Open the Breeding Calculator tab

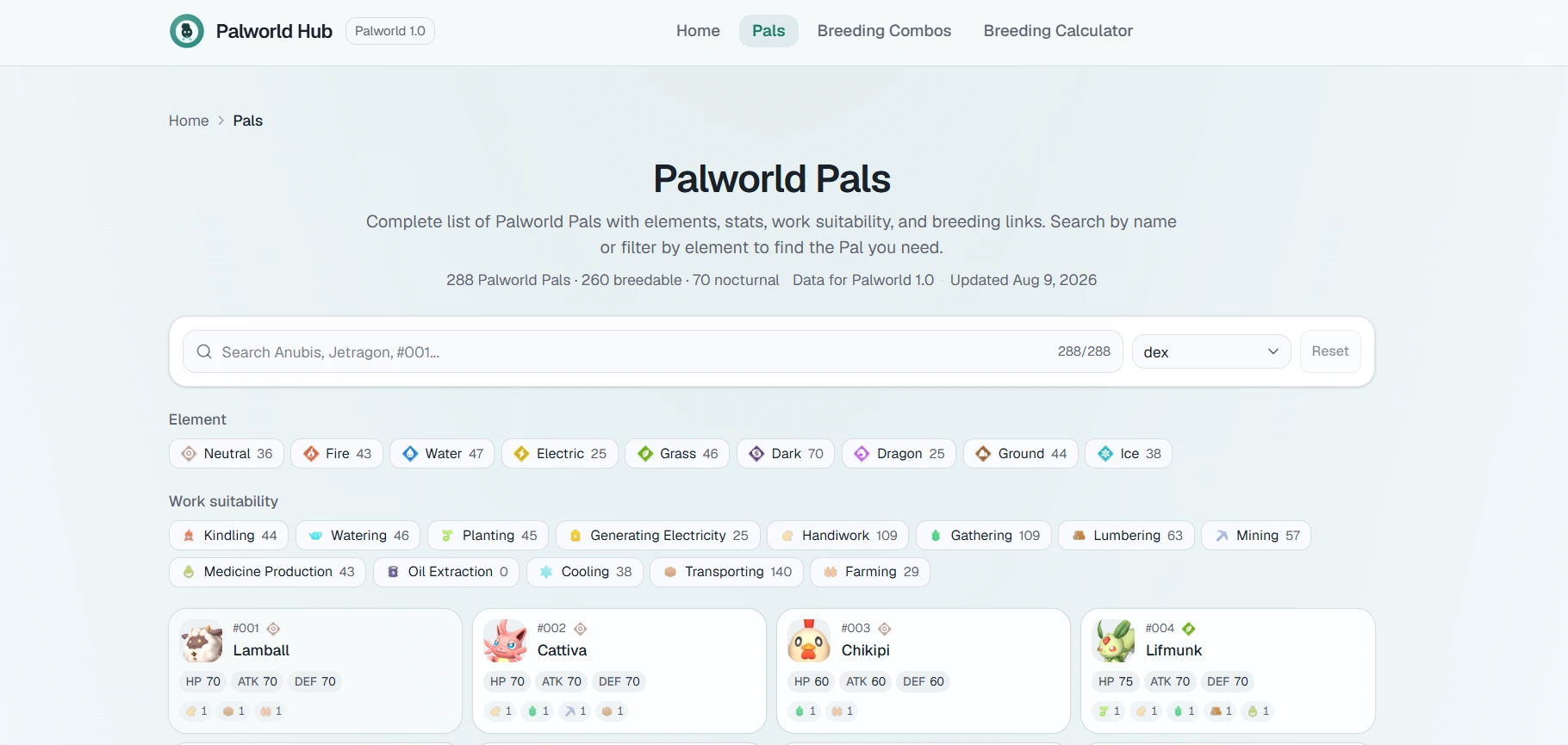(1058, 31)
